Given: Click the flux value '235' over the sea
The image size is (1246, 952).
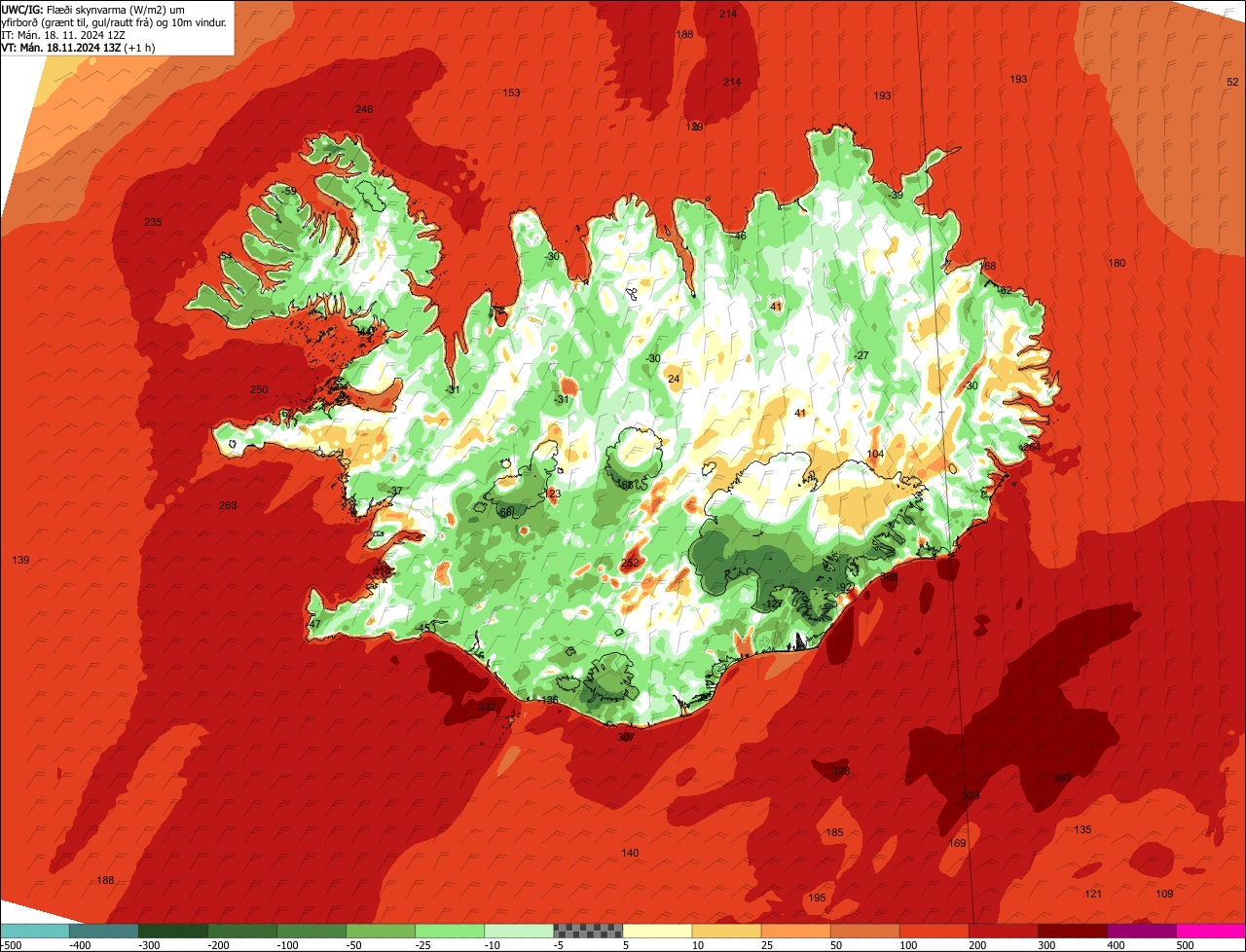Looking at the screenshot, I should click(x=153, y=222).
